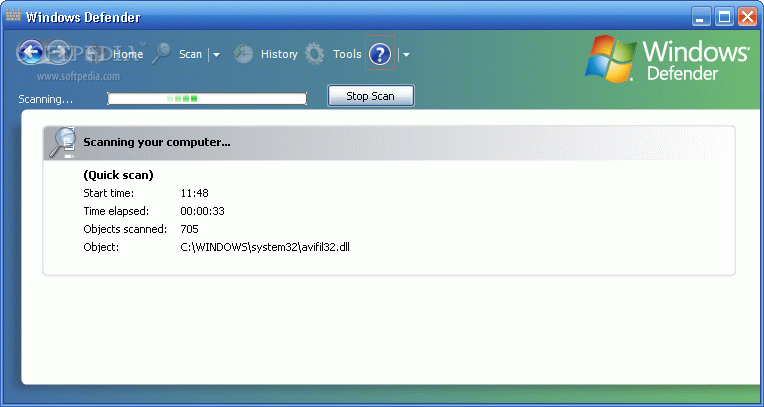Expand the Help options dropdown arrow

405,55
